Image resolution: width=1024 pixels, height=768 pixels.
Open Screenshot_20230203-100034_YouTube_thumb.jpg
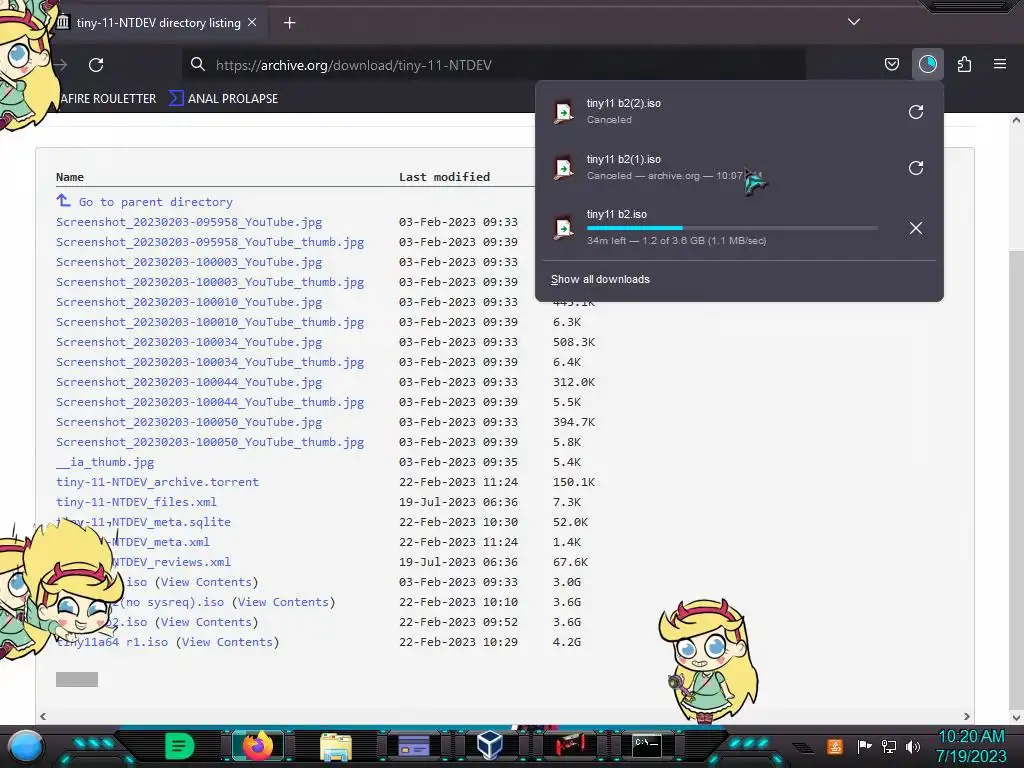coord(210,362)
